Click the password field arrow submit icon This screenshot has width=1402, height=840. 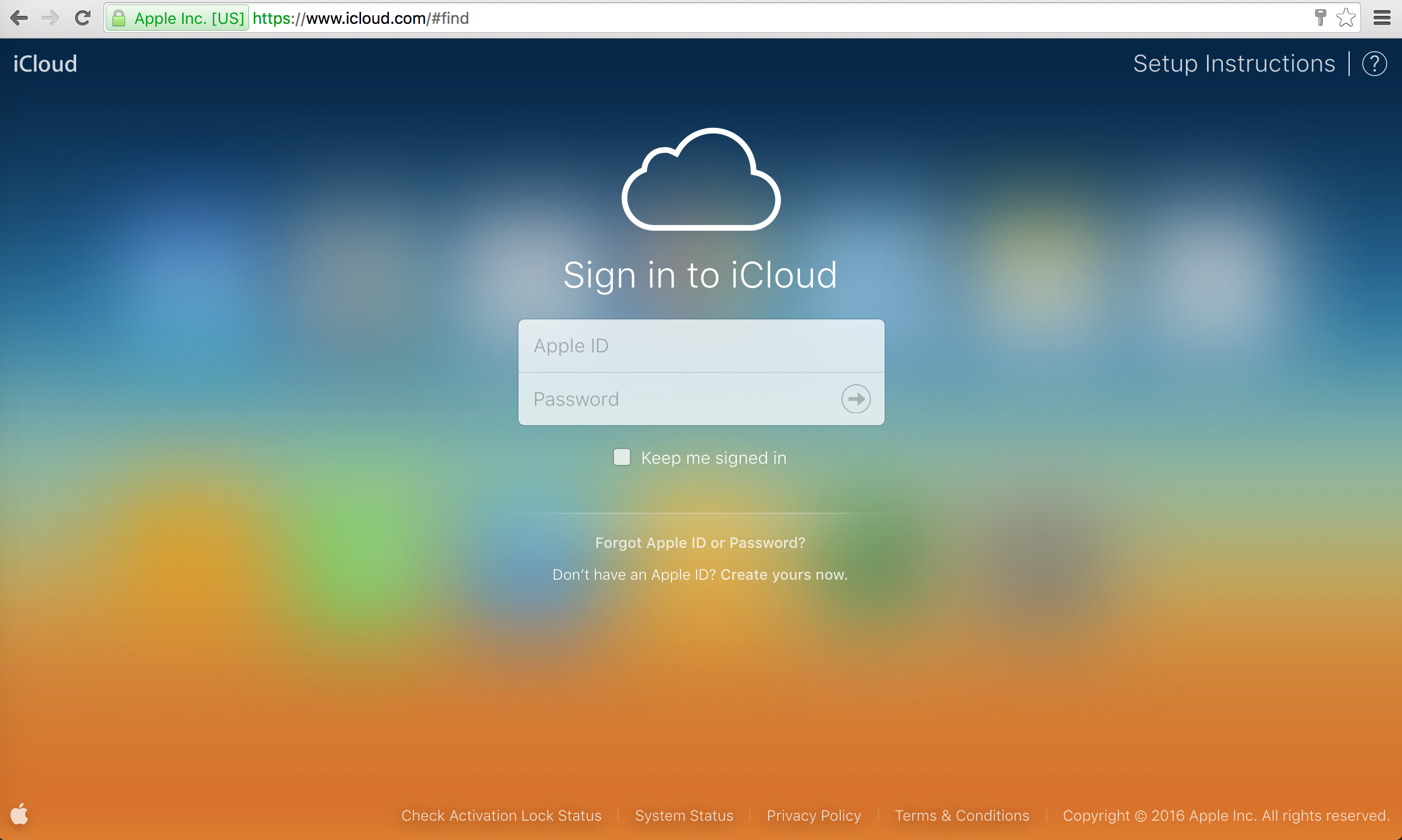click(856, 398)
